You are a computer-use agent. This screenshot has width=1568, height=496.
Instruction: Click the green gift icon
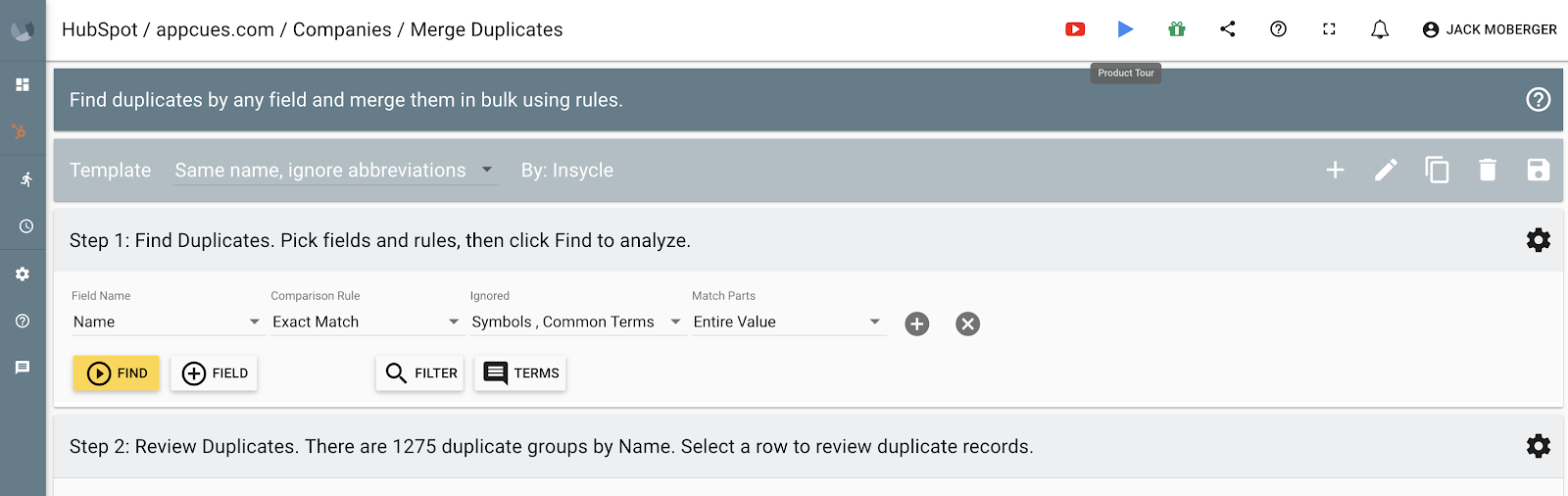coord(1177,29)
